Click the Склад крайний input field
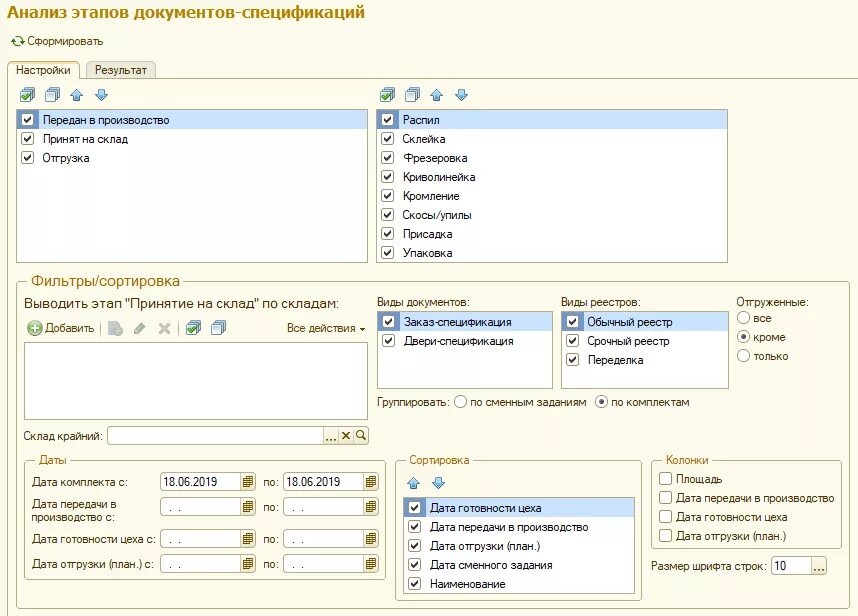 coord(216,435)
